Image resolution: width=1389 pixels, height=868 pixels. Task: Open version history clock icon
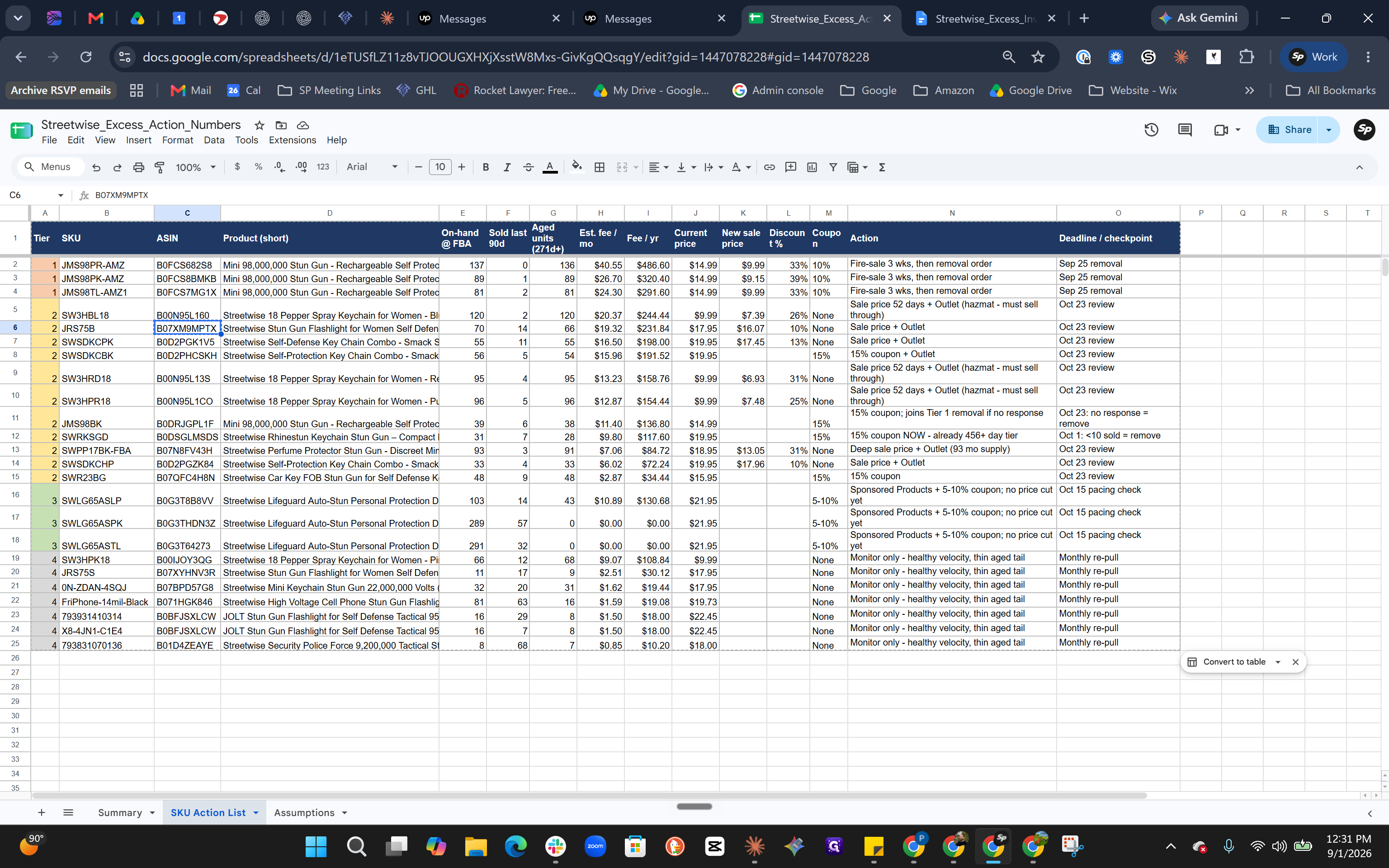tap(1151, 130)
